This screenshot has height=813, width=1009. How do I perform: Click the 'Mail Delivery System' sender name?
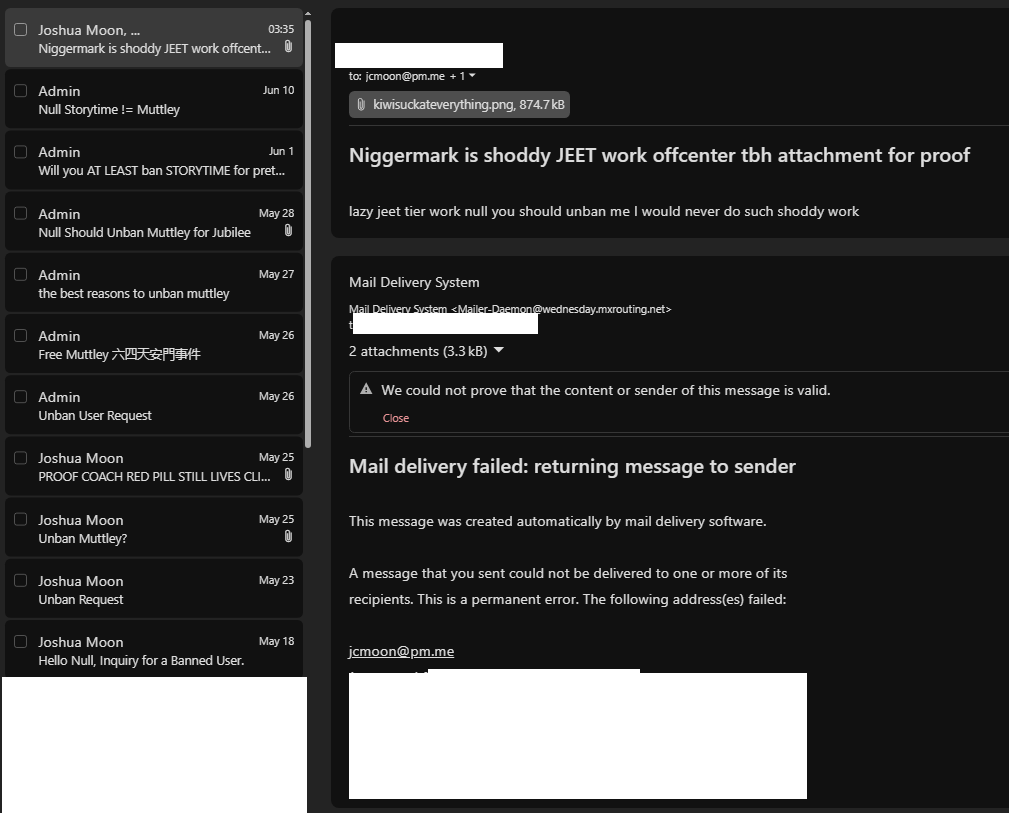point(414,283)
